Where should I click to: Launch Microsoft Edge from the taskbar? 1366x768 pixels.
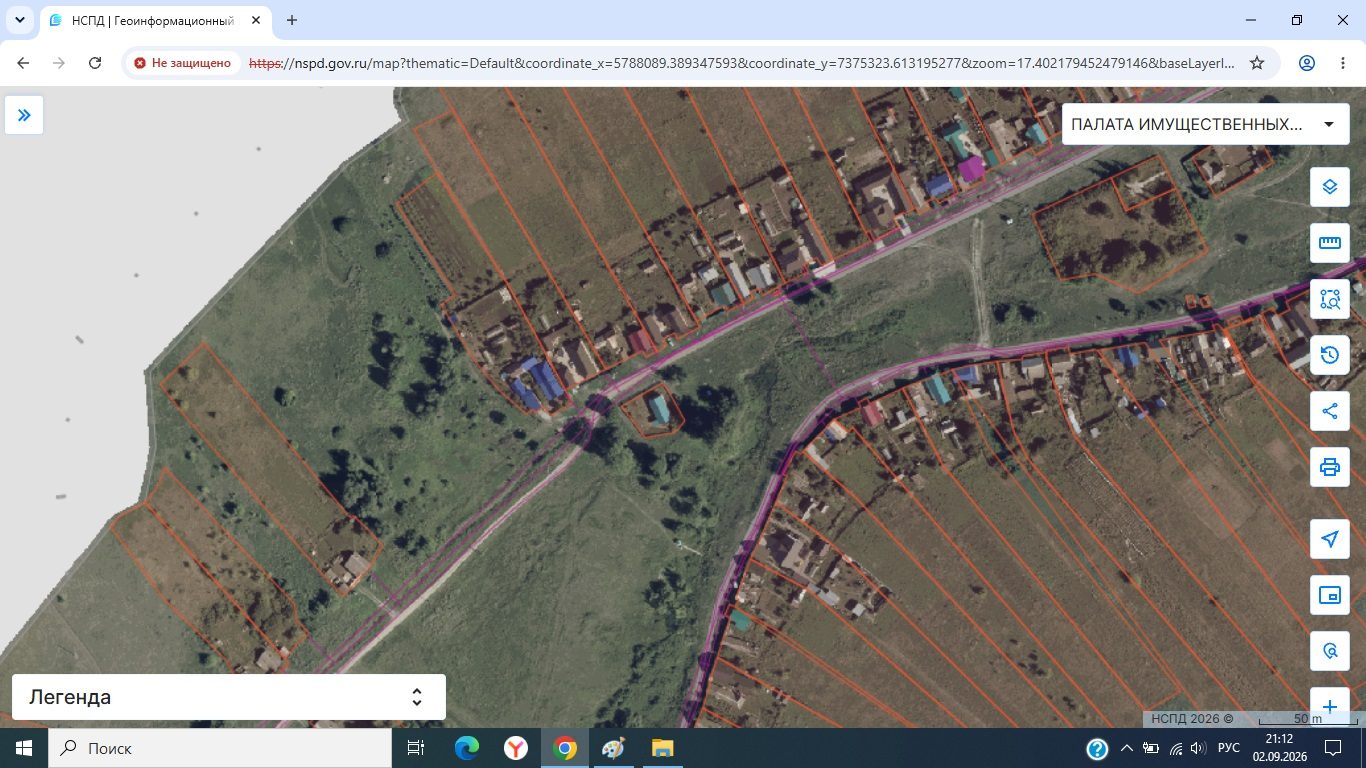point(467,748)
